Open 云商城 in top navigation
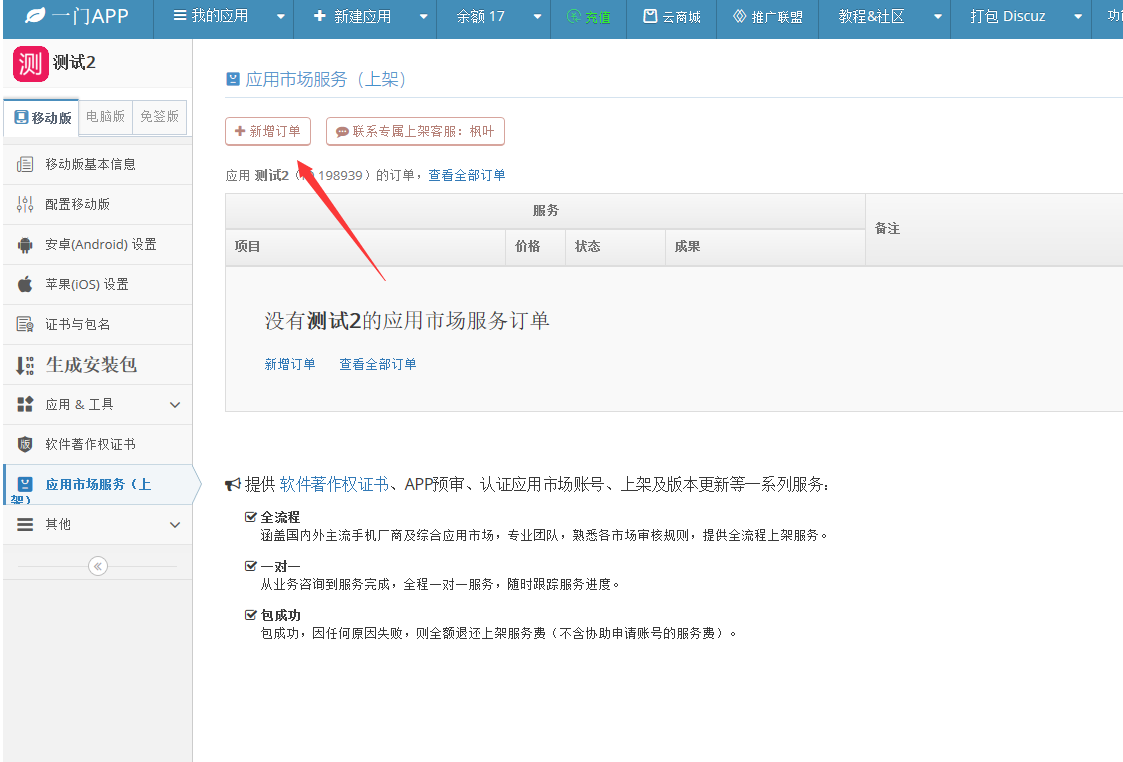This screenshot has width=1123, height=762. coord(672,16)
